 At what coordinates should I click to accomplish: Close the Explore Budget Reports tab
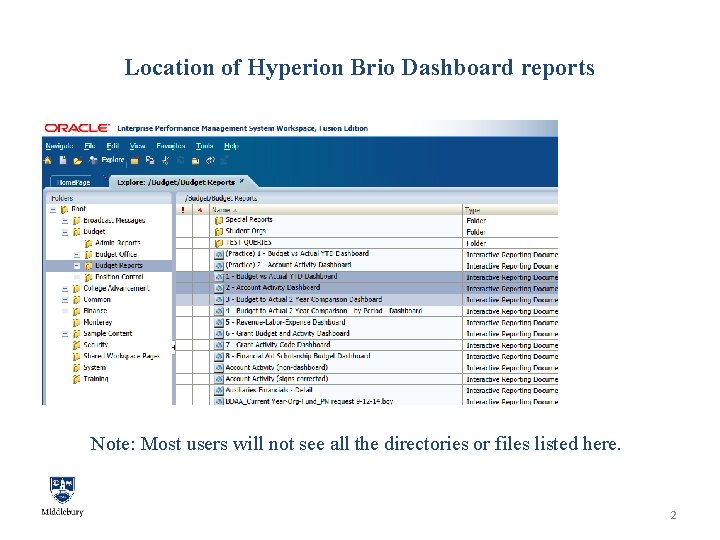pyautogui.click(x=242, y=181)
